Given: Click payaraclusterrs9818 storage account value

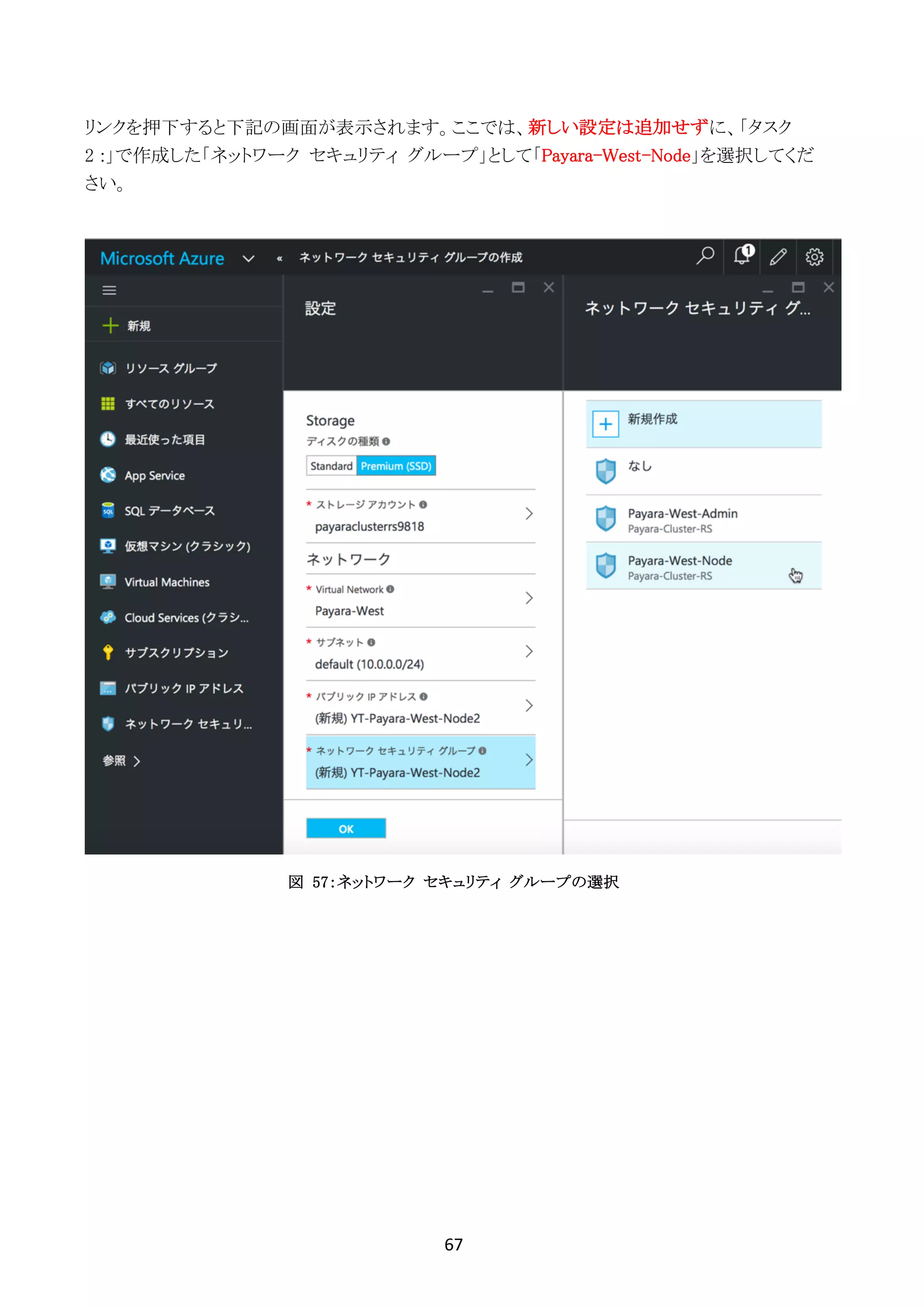Looking at the screenshot, I should tap(370, 527).
